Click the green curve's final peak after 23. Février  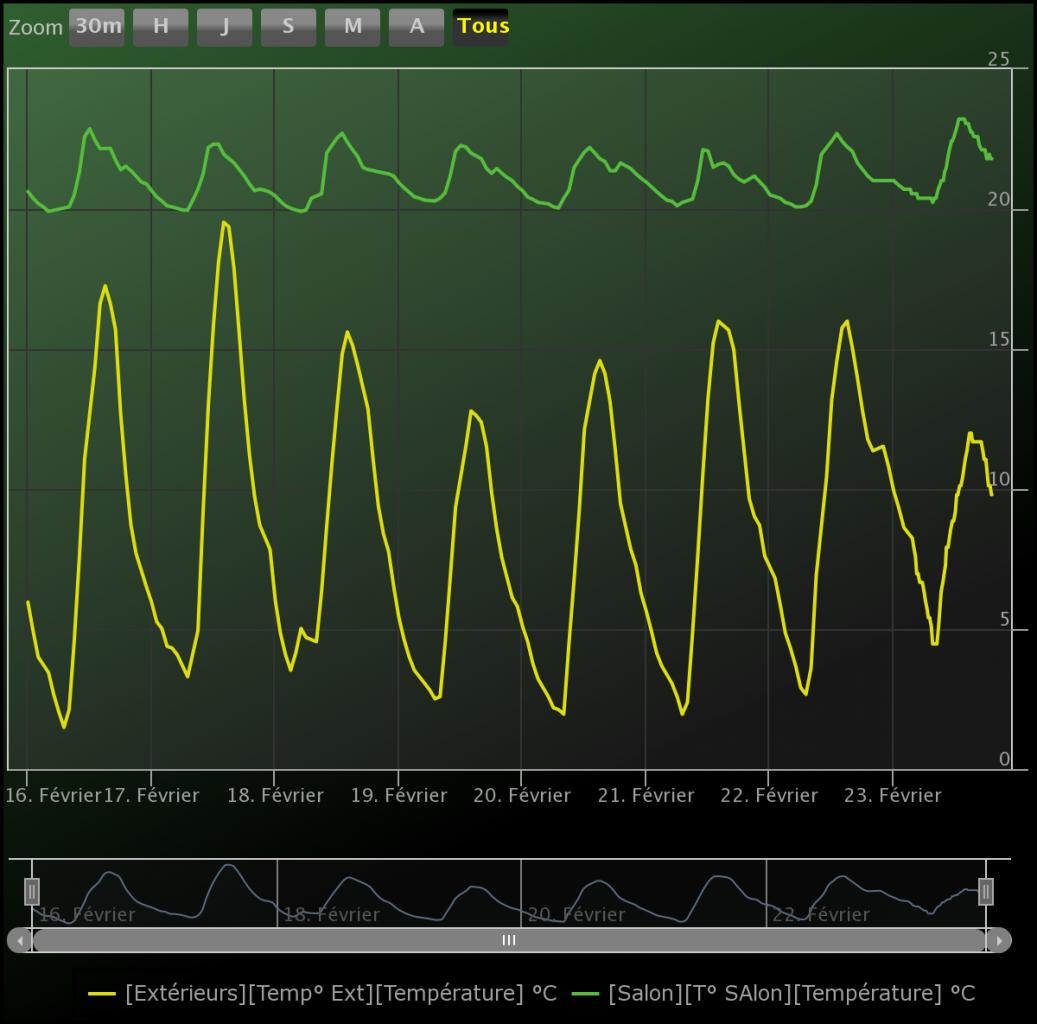point(962,119)
